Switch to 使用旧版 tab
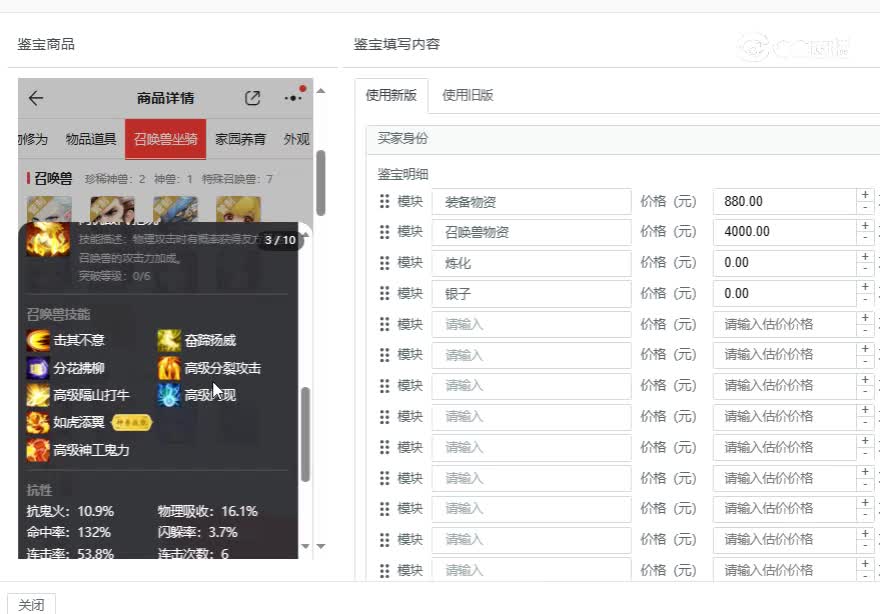The height and width of the screenshot is (614, 880). (468, 95)
